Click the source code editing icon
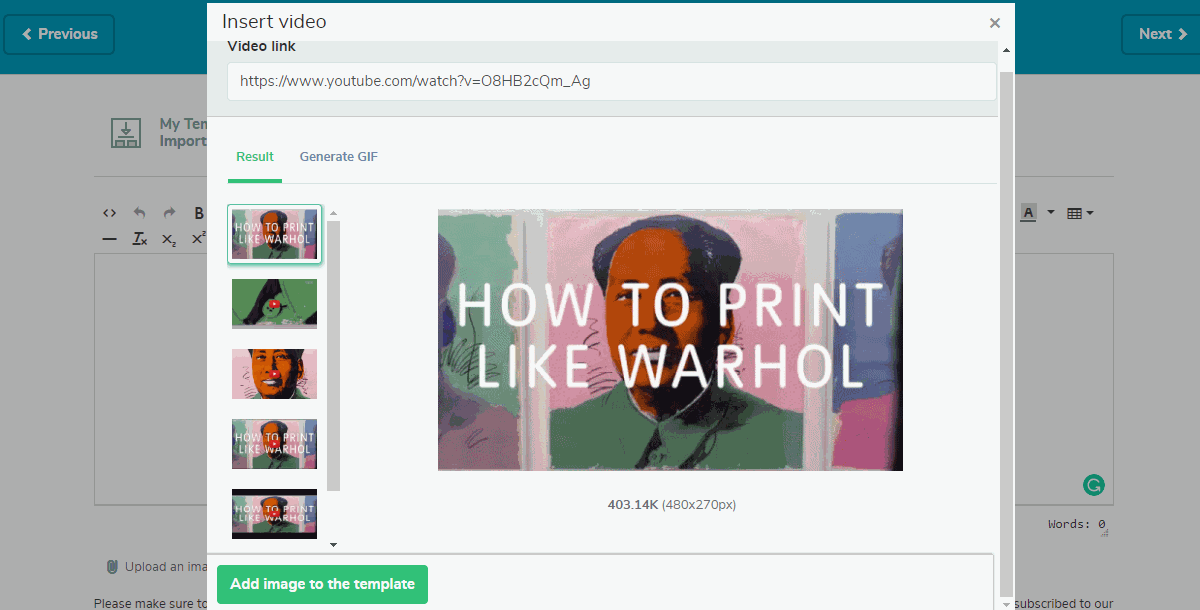 click(x=109, y=212)
